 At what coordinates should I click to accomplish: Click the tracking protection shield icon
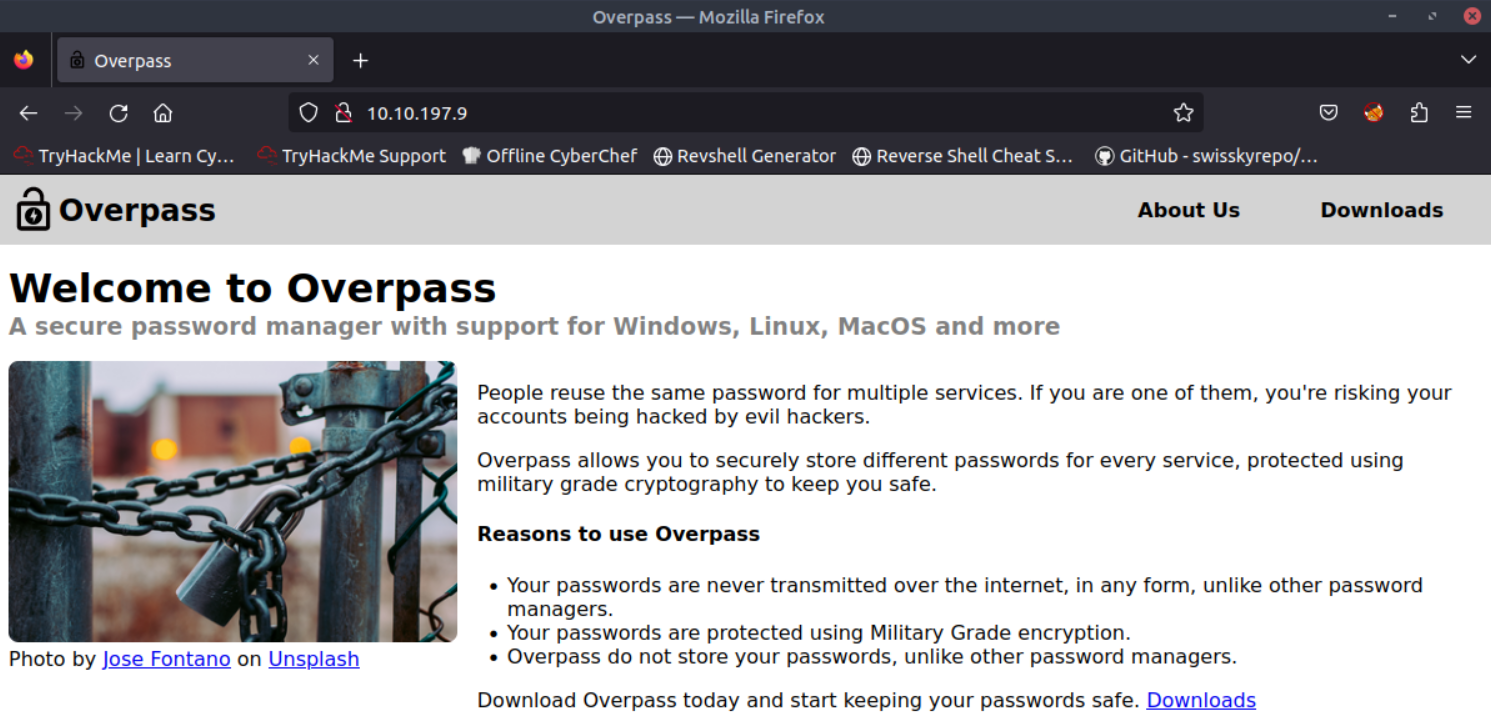[x=309, y=113]
